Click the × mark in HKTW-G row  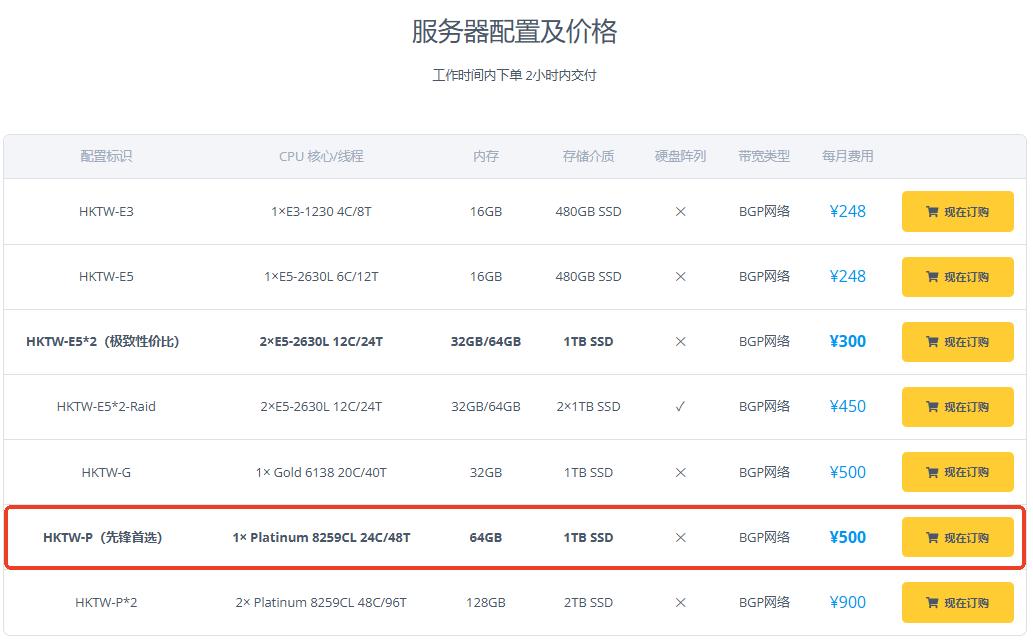pyautogui.click(x=680, y=471)
